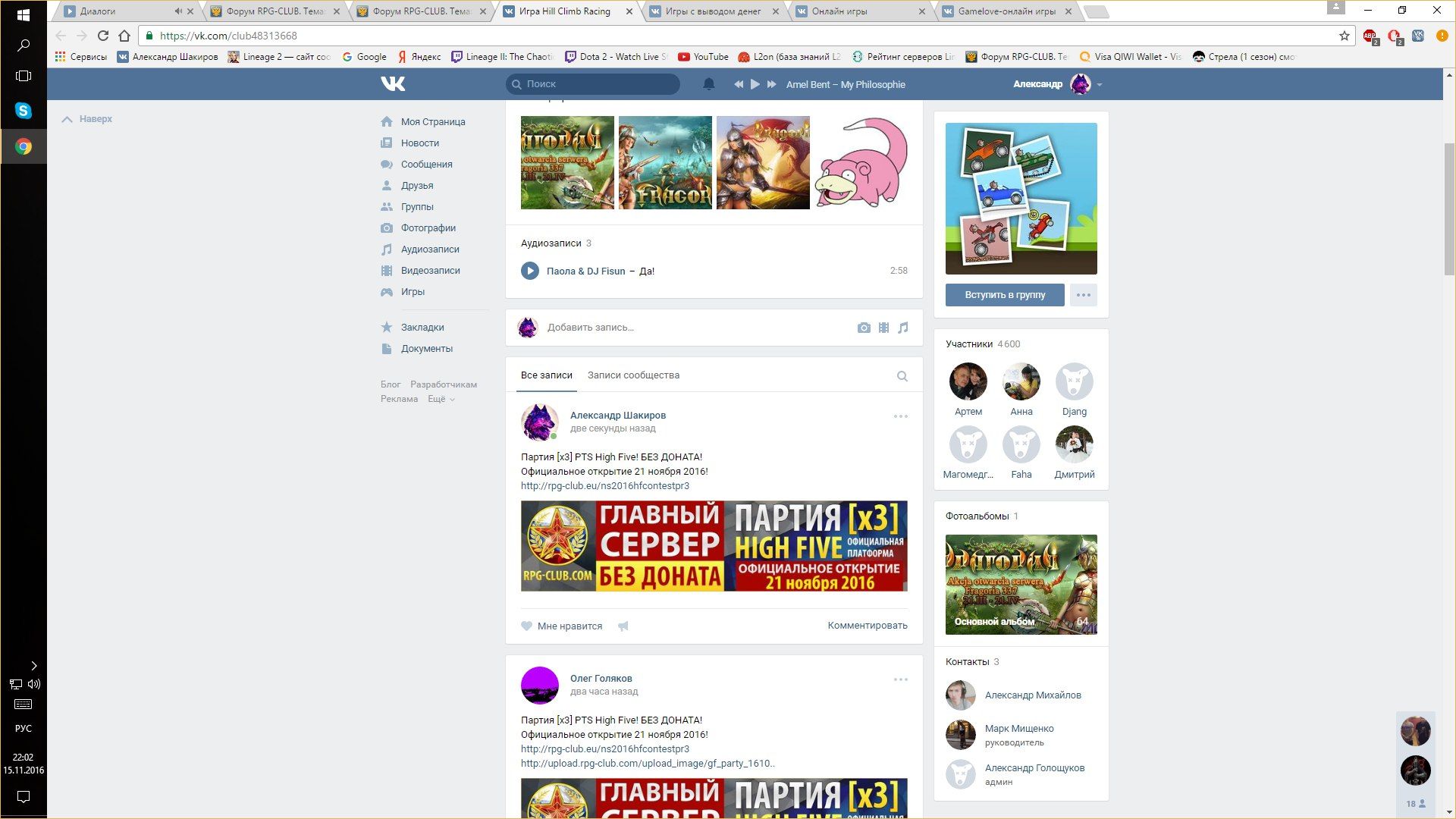Open the Александр profile menu dropdown
1456x819 pixels.
1058,84
